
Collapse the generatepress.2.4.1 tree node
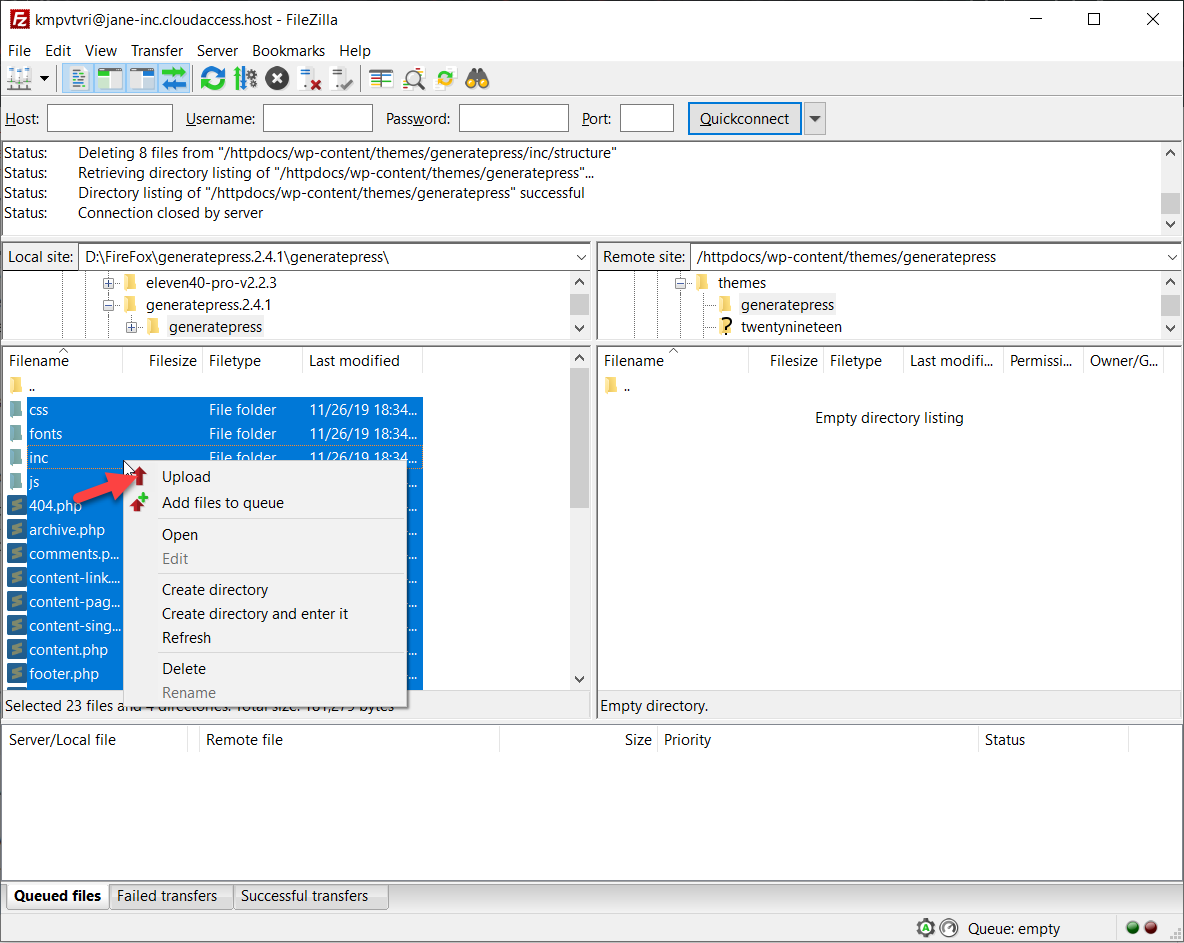[108, 305]
